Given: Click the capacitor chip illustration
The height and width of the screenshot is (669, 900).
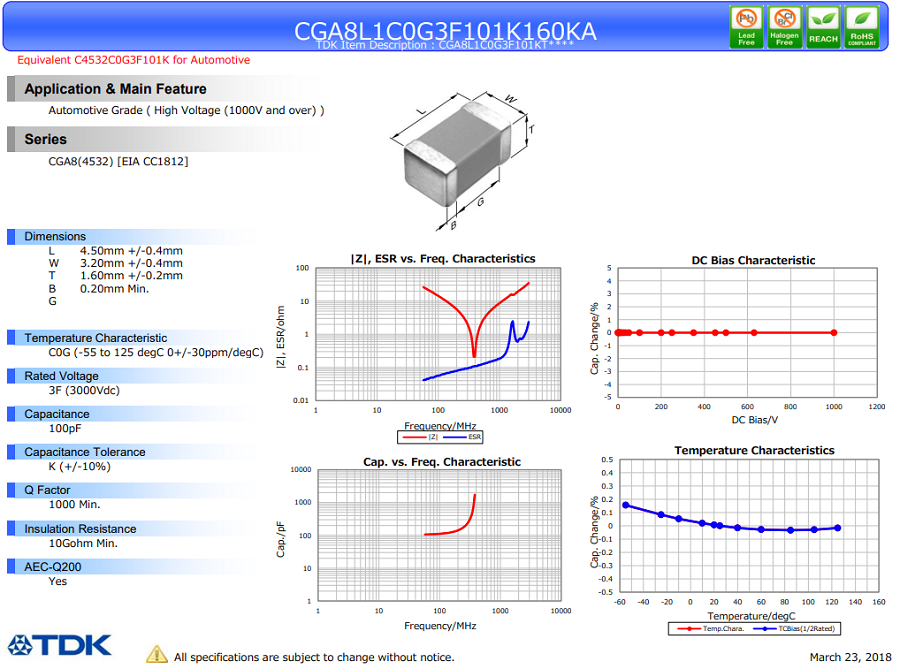Looking at the screenshot, I should click(457, 155).
